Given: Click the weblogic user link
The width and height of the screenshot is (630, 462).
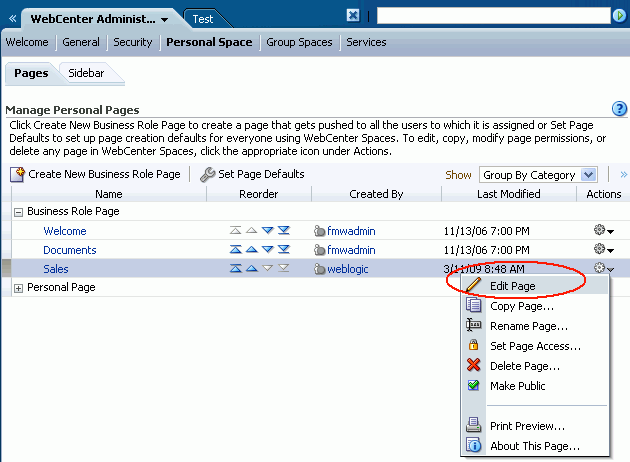Looking at the screenshot, I should coord(348,269).
